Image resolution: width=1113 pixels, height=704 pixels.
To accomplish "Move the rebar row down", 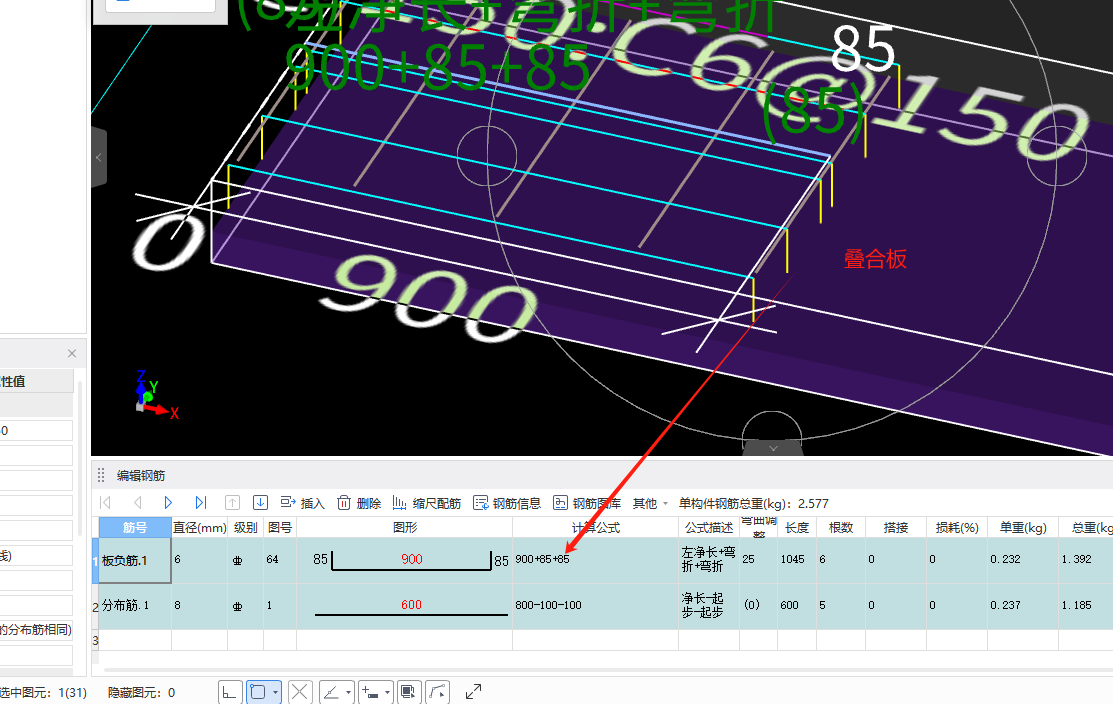I will tap(261, 503).
